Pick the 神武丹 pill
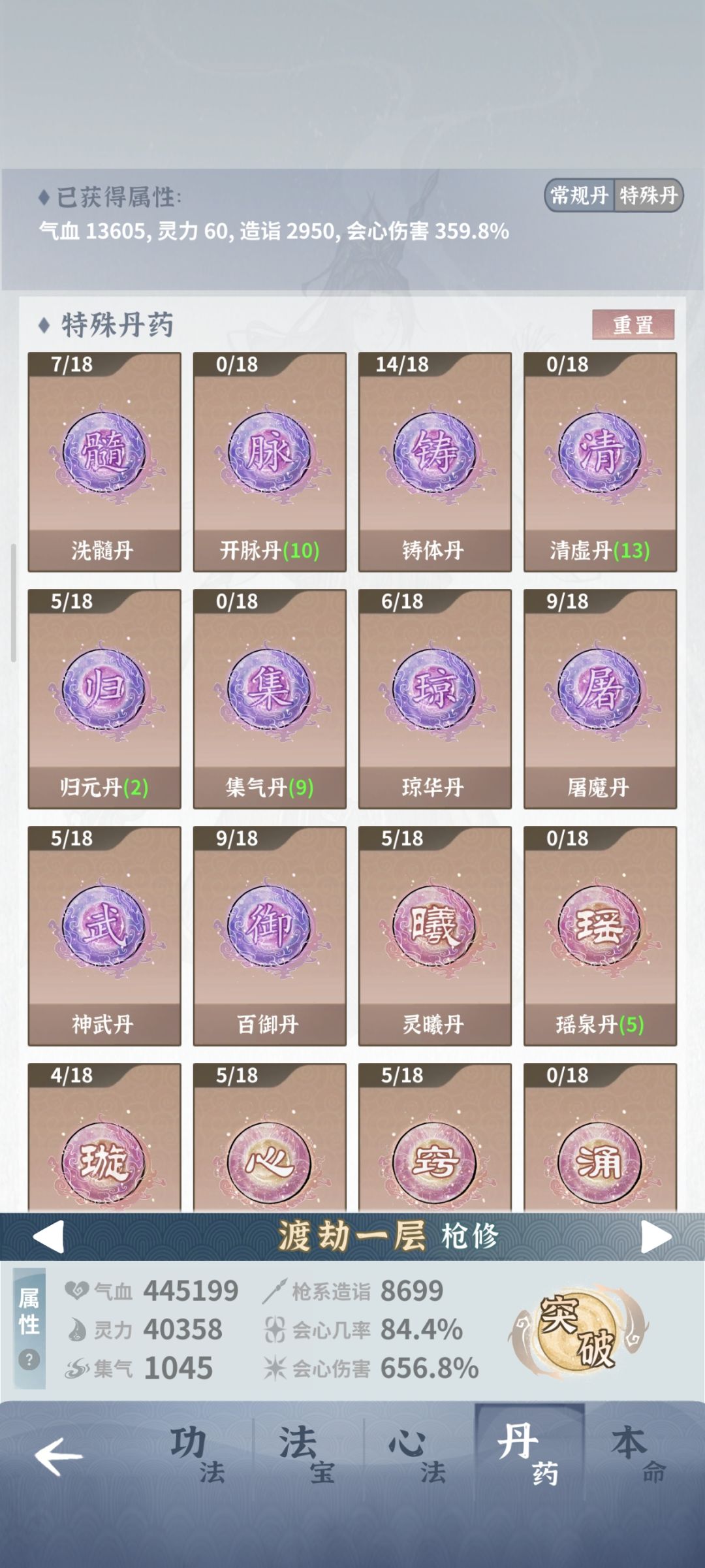Screen dimensions: 705x1568 tap(104, 936)
